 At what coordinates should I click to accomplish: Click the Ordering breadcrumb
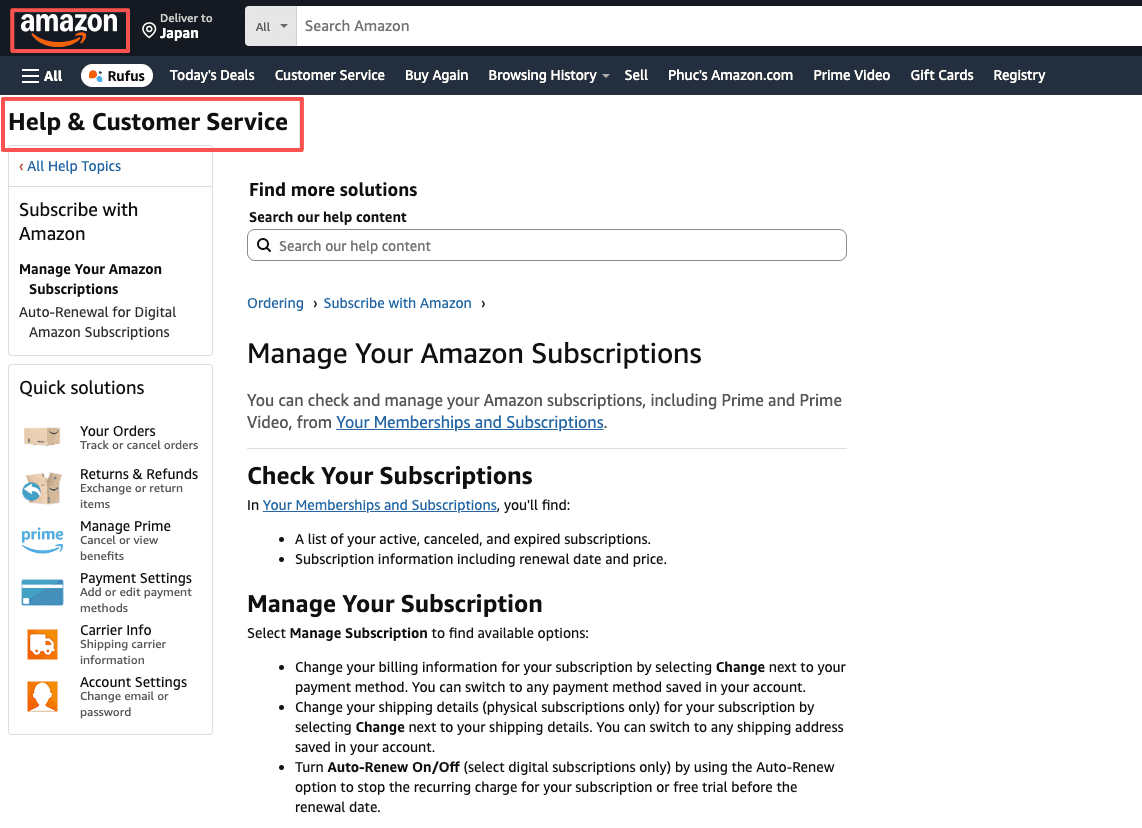[x=275, y=303]
